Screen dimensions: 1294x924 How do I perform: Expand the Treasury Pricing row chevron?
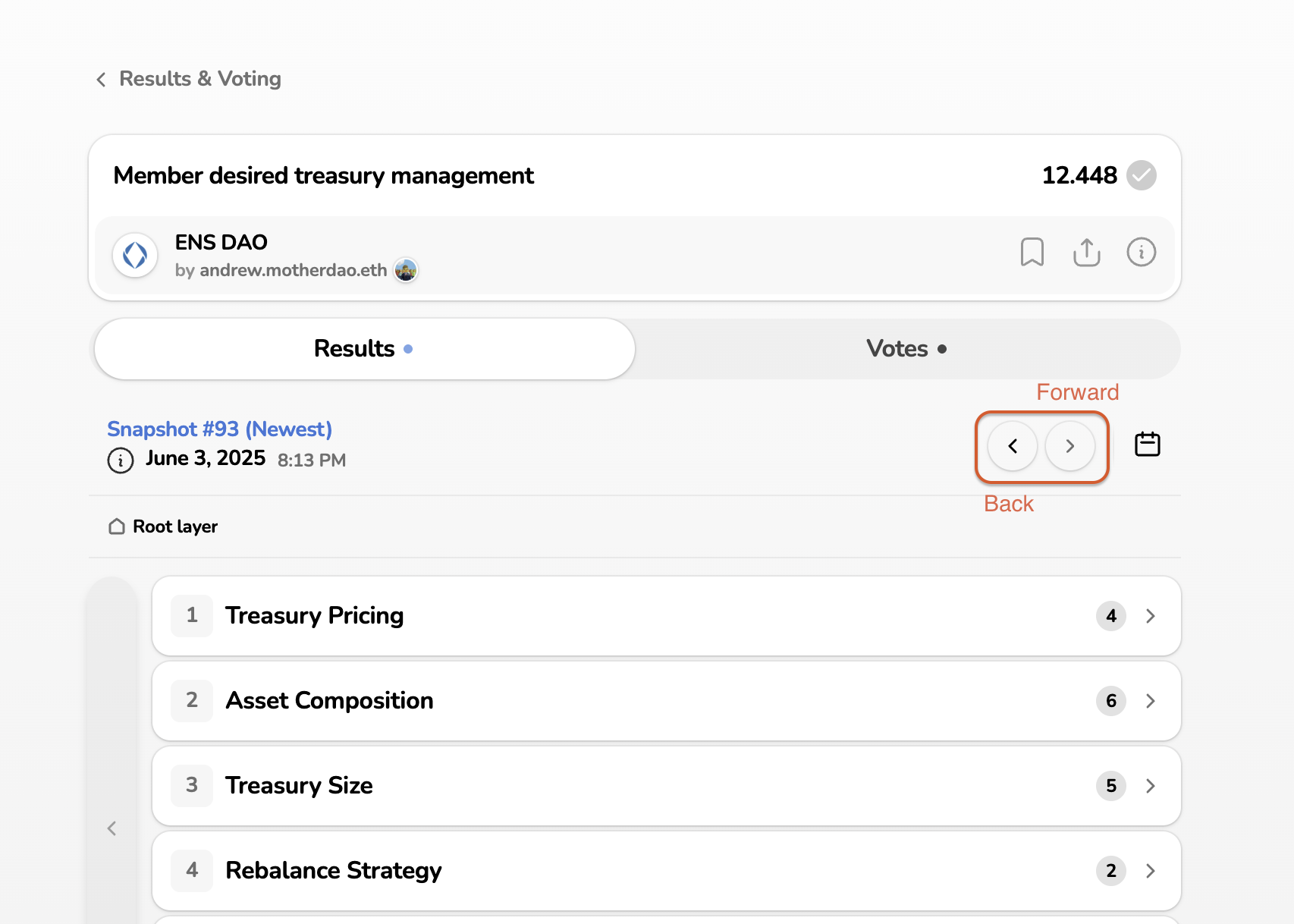pos(1150,616)
